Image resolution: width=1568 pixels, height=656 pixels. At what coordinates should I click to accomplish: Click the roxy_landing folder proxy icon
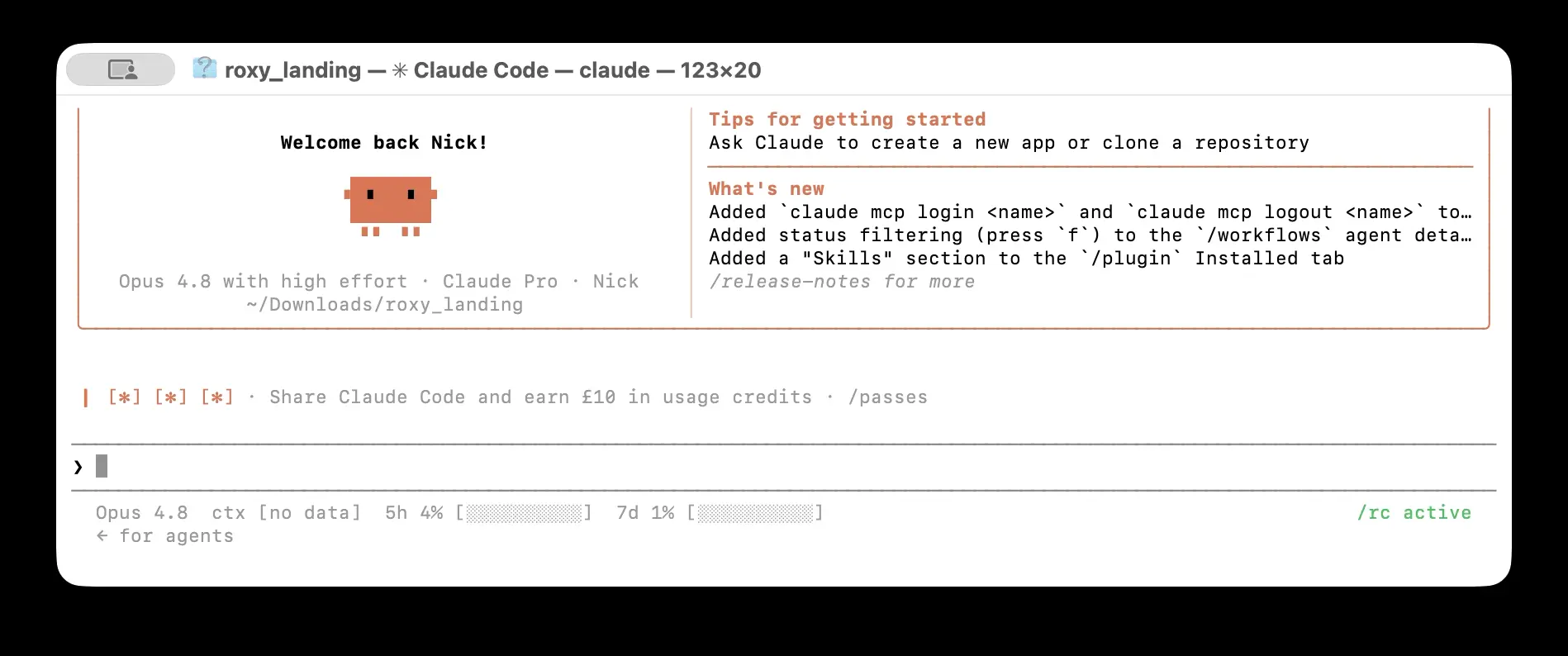point(204,69)
